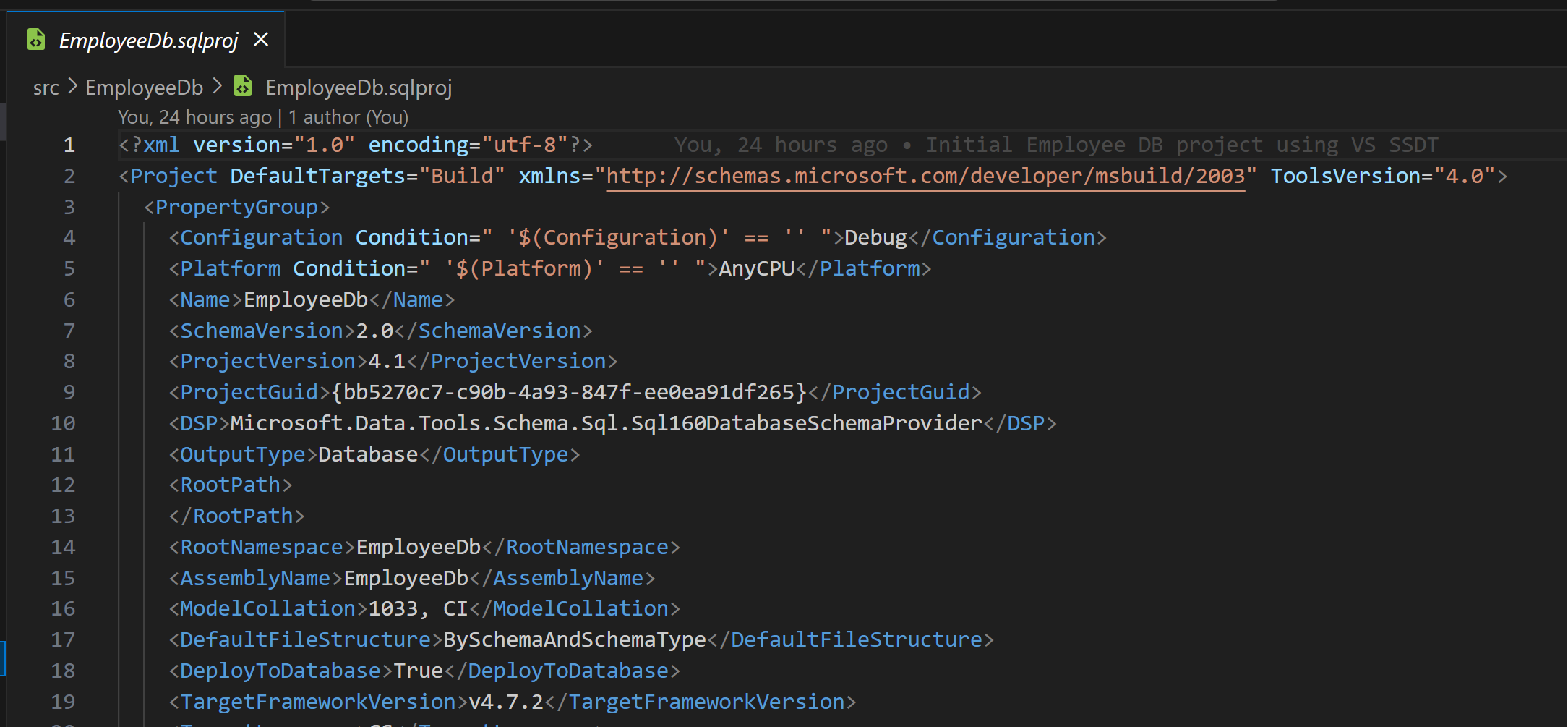Click the RootNamespace value EmployeeDb
The width and height of the screenshot is (1568, 727).
[419, 547]
